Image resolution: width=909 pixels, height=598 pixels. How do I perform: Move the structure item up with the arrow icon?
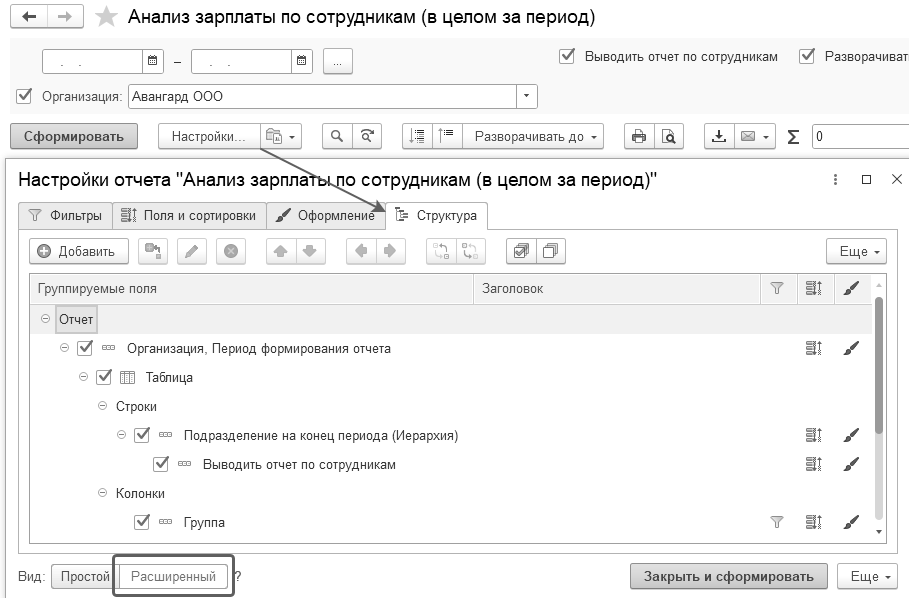[281, 251]
